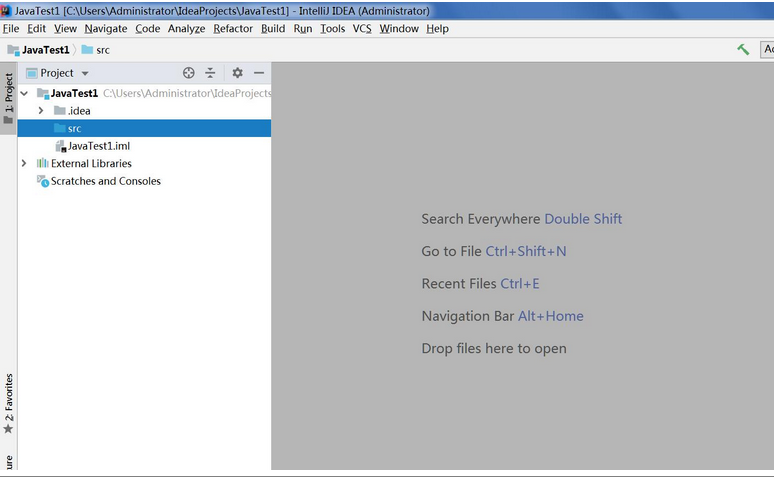Screen dimensions: 774x477
Task: Click the Scratches and Consoles icon
Action: tap(42, 181)
